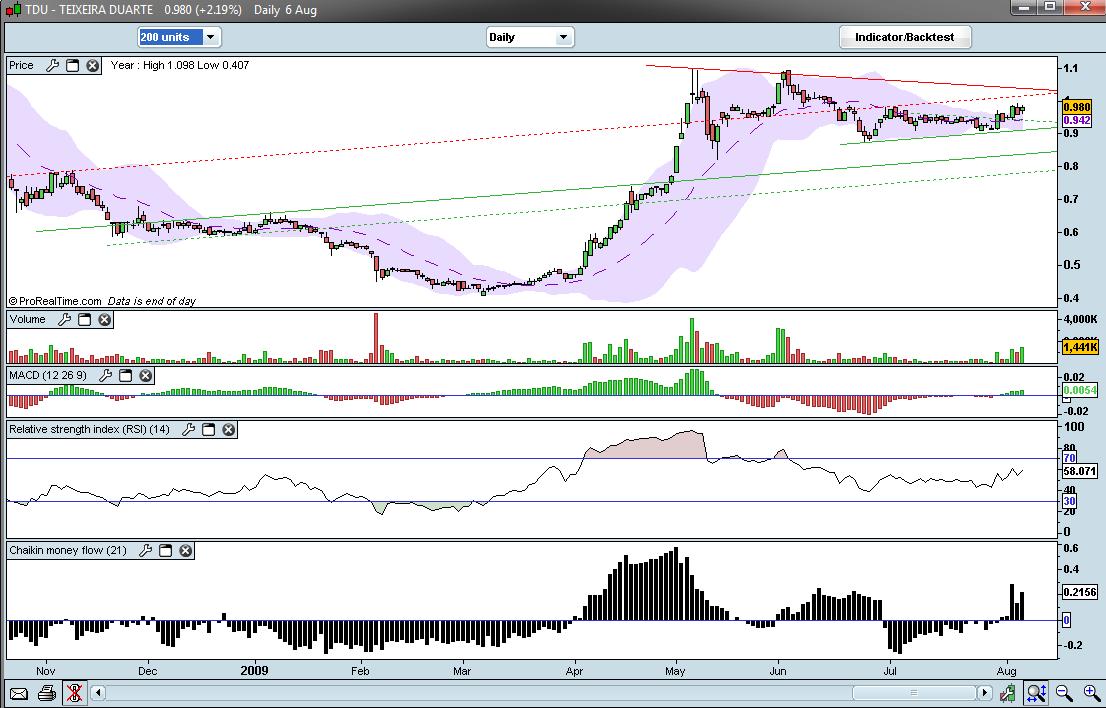1106x708 pixels.
Task: Open the Daily timeframe dropdown
Action: (530, 37)
